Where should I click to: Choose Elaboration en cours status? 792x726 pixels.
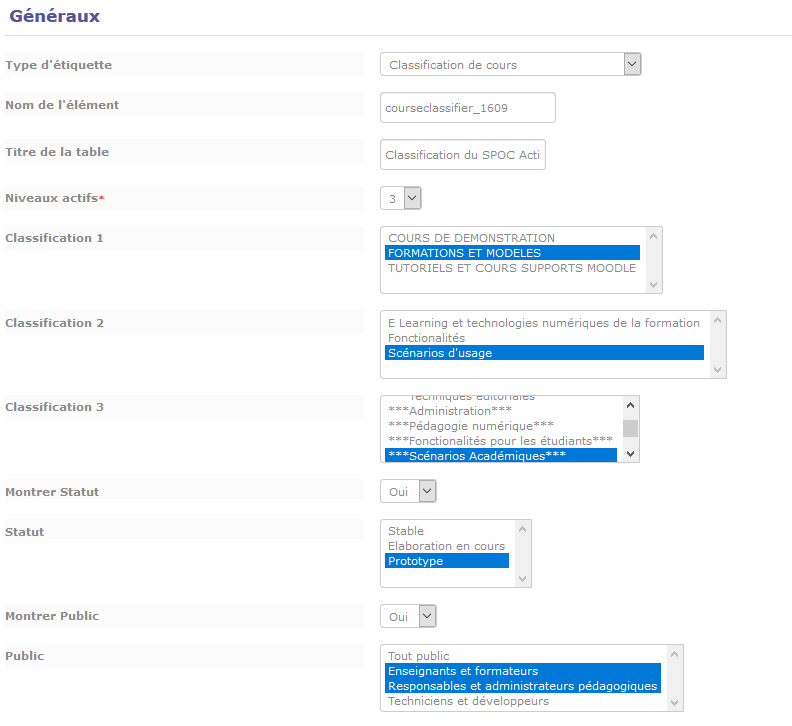click(446, 546)
